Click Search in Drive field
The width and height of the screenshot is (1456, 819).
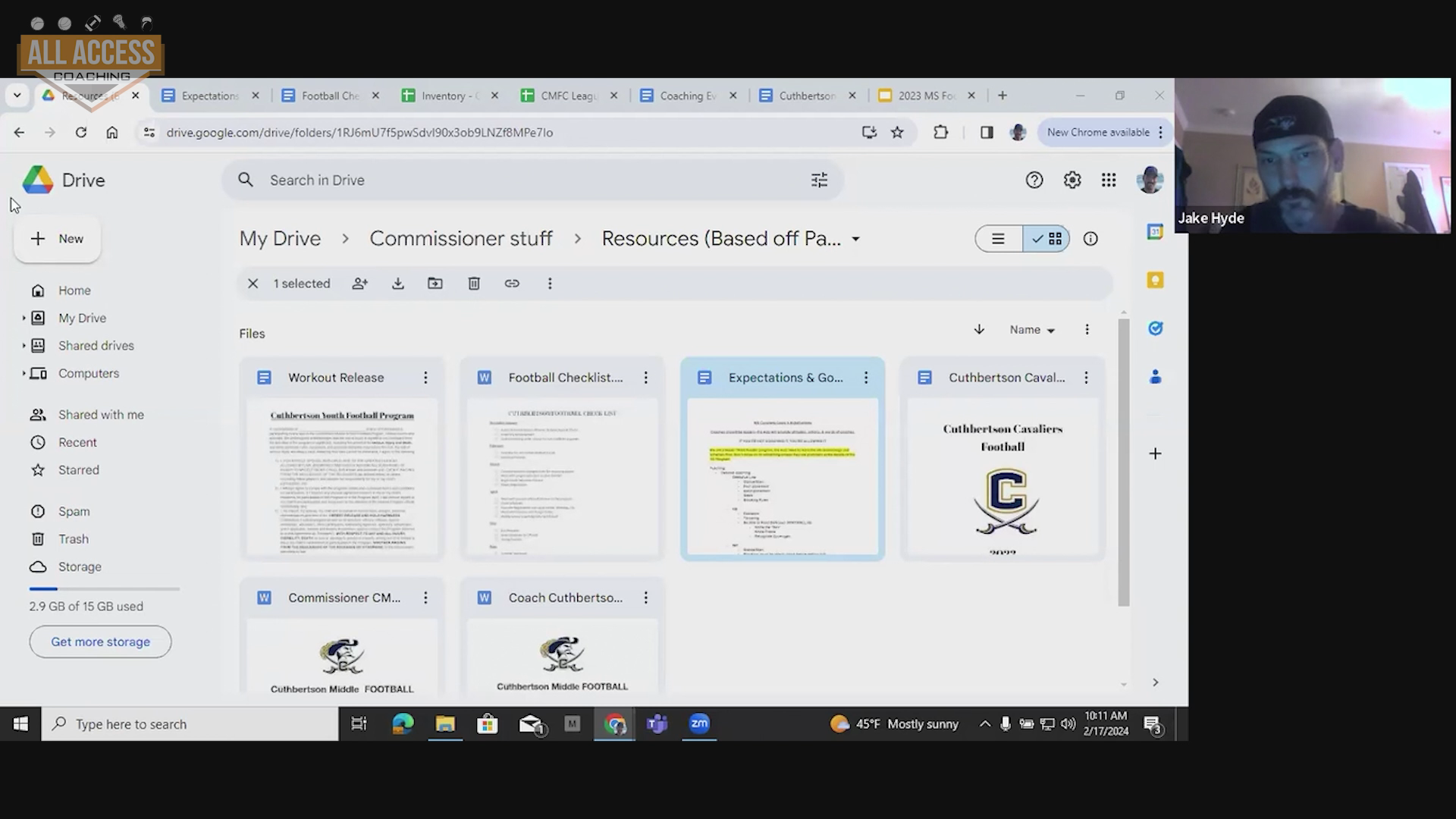pyautogui.click(x=532, y=180)
